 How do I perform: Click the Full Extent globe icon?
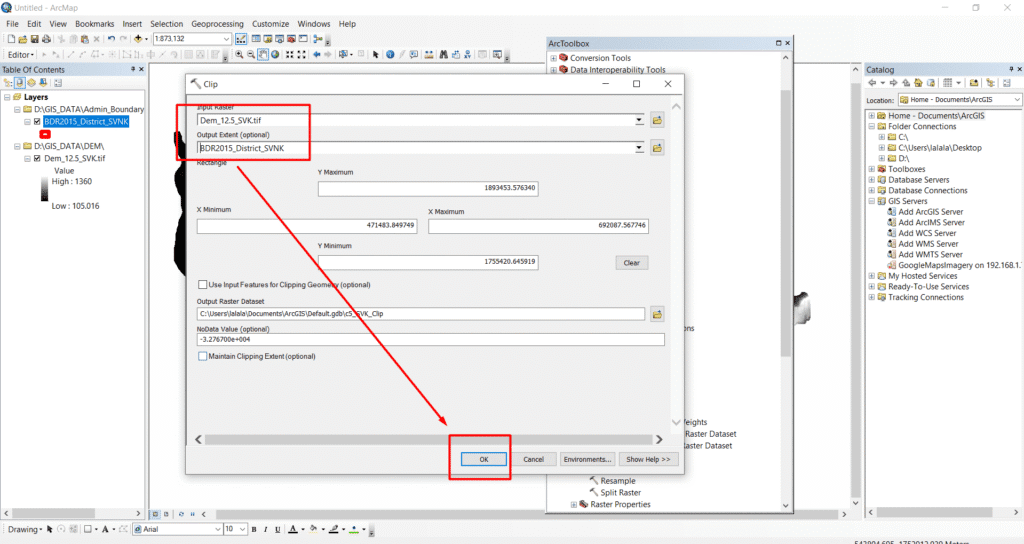pos(275,55)
